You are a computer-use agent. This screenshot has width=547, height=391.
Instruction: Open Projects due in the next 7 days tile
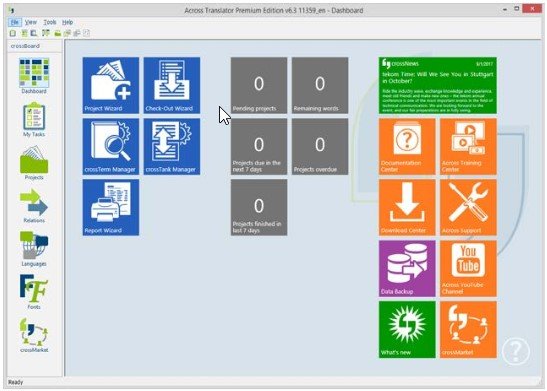click(x=259, y=146)
